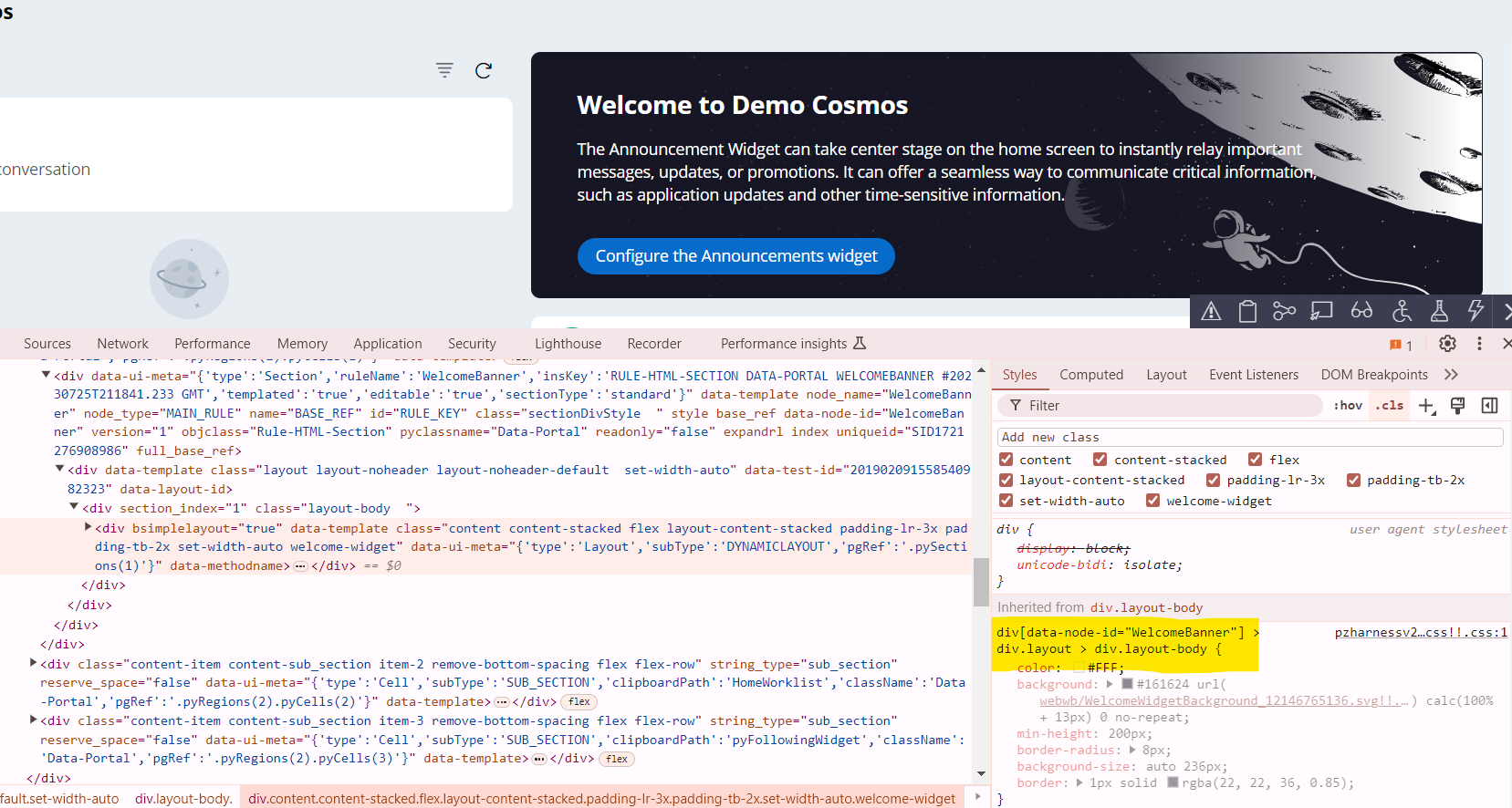Viewport: 1512px width, 808px height.
Task: Expand the item-2 HomeWorklist sub_section div
Action: point(33,663)
